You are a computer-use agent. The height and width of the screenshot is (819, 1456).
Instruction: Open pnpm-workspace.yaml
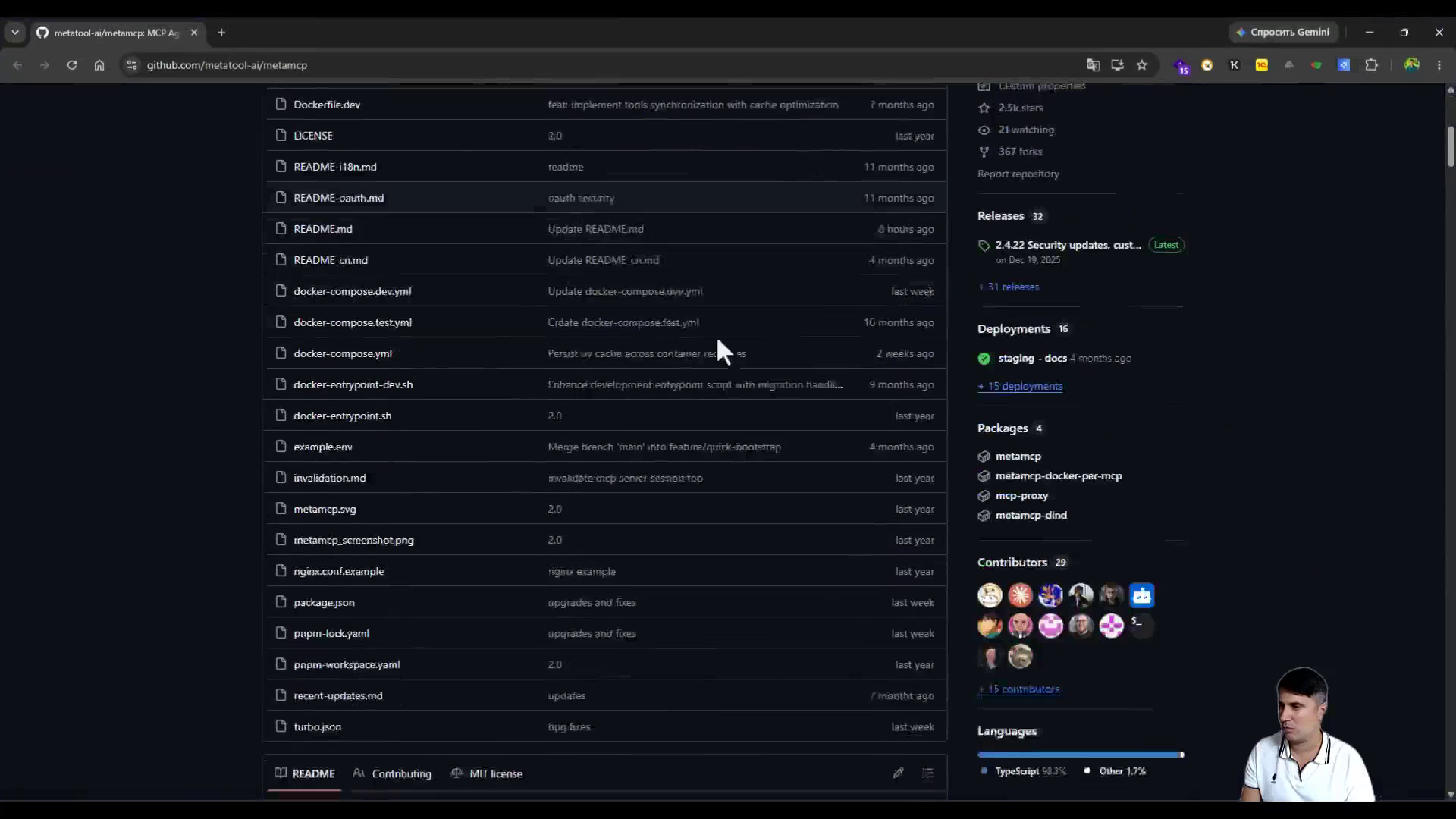[347, 664]
